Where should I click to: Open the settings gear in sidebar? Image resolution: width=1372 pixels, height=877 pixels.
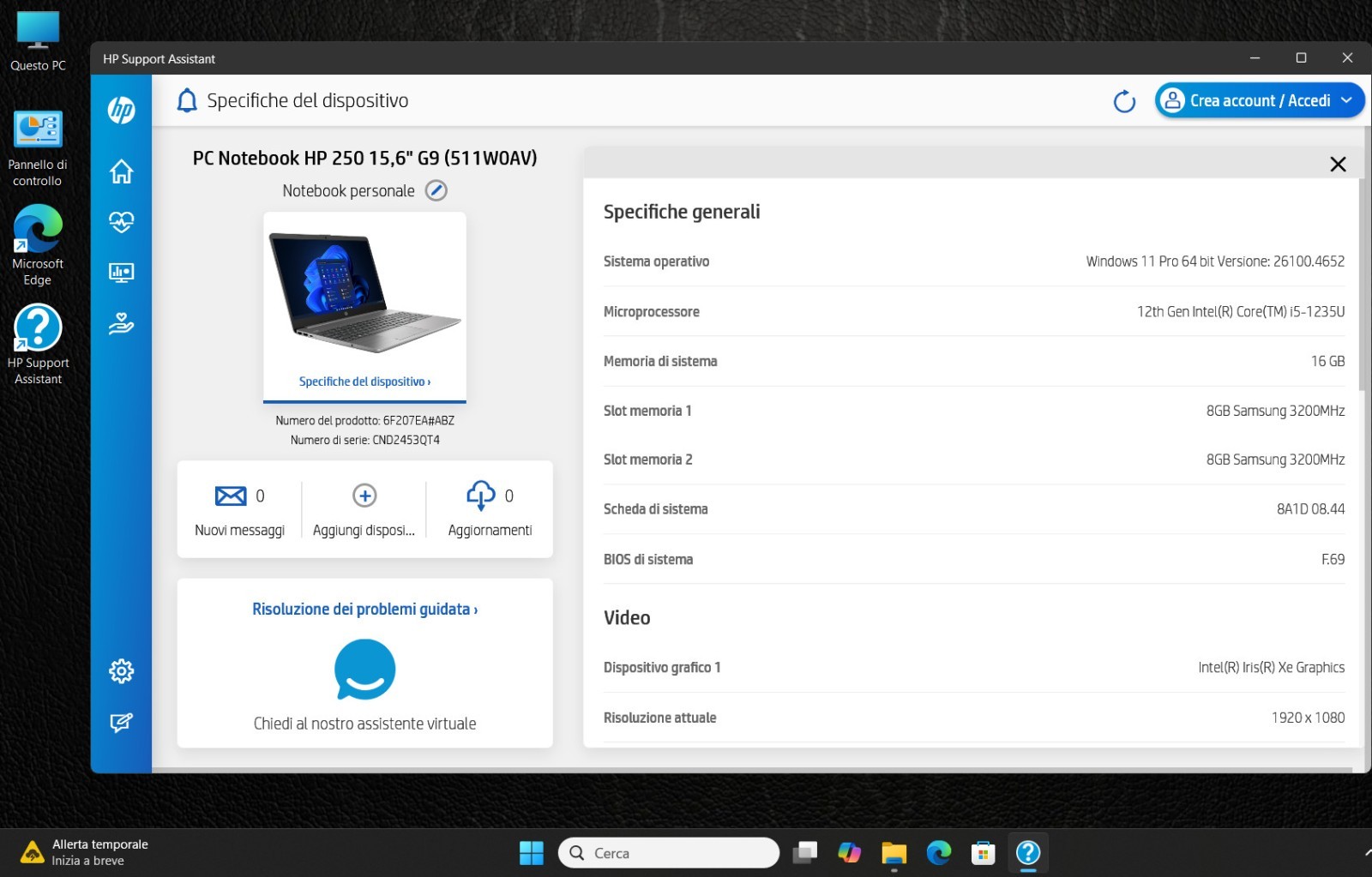(x=121, y=670)
